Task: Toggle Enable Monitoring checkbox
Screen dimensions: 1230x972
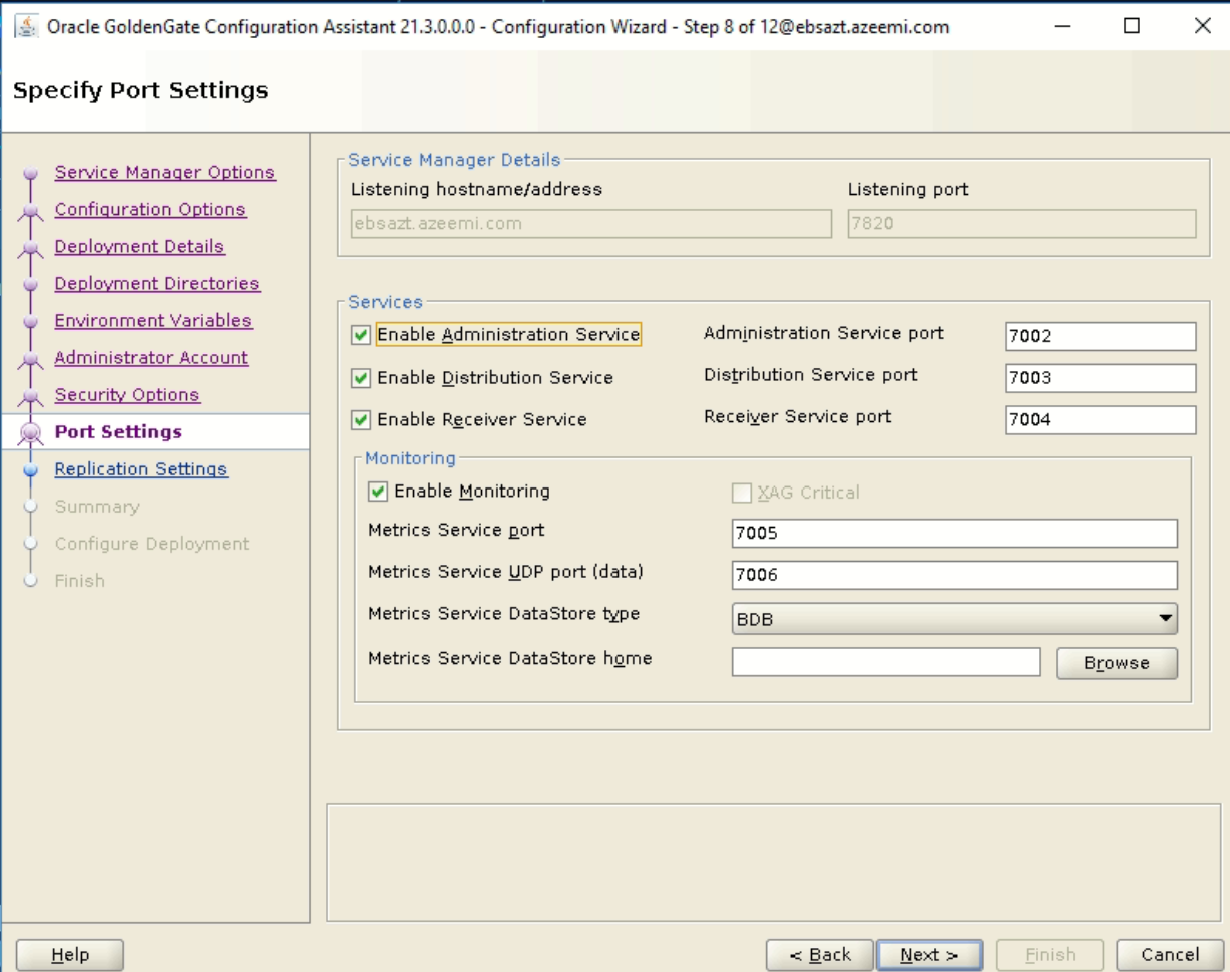Action: pyautogui.click(x=378, y=491)
